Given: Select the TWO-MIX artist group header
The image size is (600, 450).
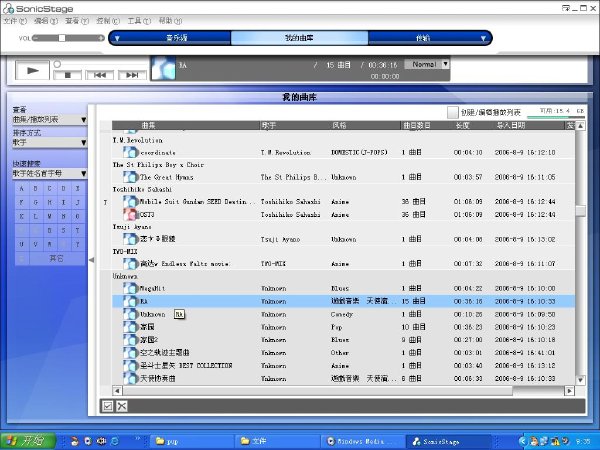Looking at the screenshot, I should [125, 251].
